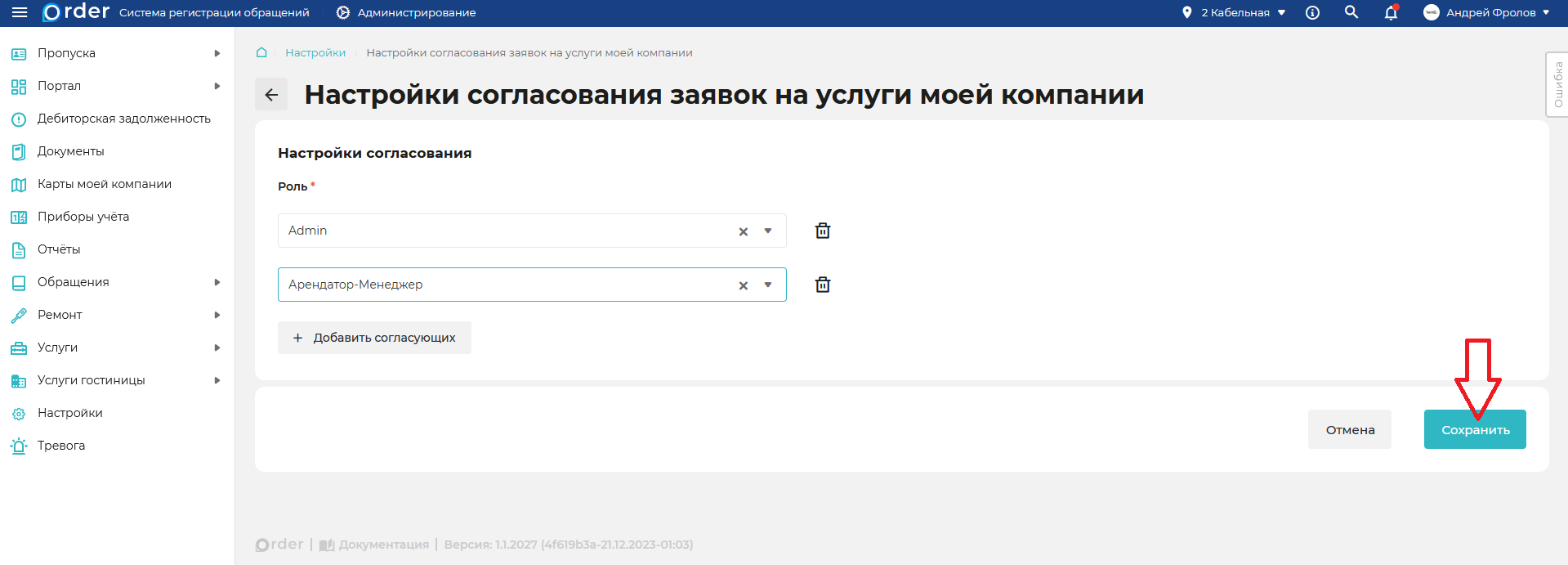Click the Тревога alarm icon
1568x565 pixels.
point(19,446)
